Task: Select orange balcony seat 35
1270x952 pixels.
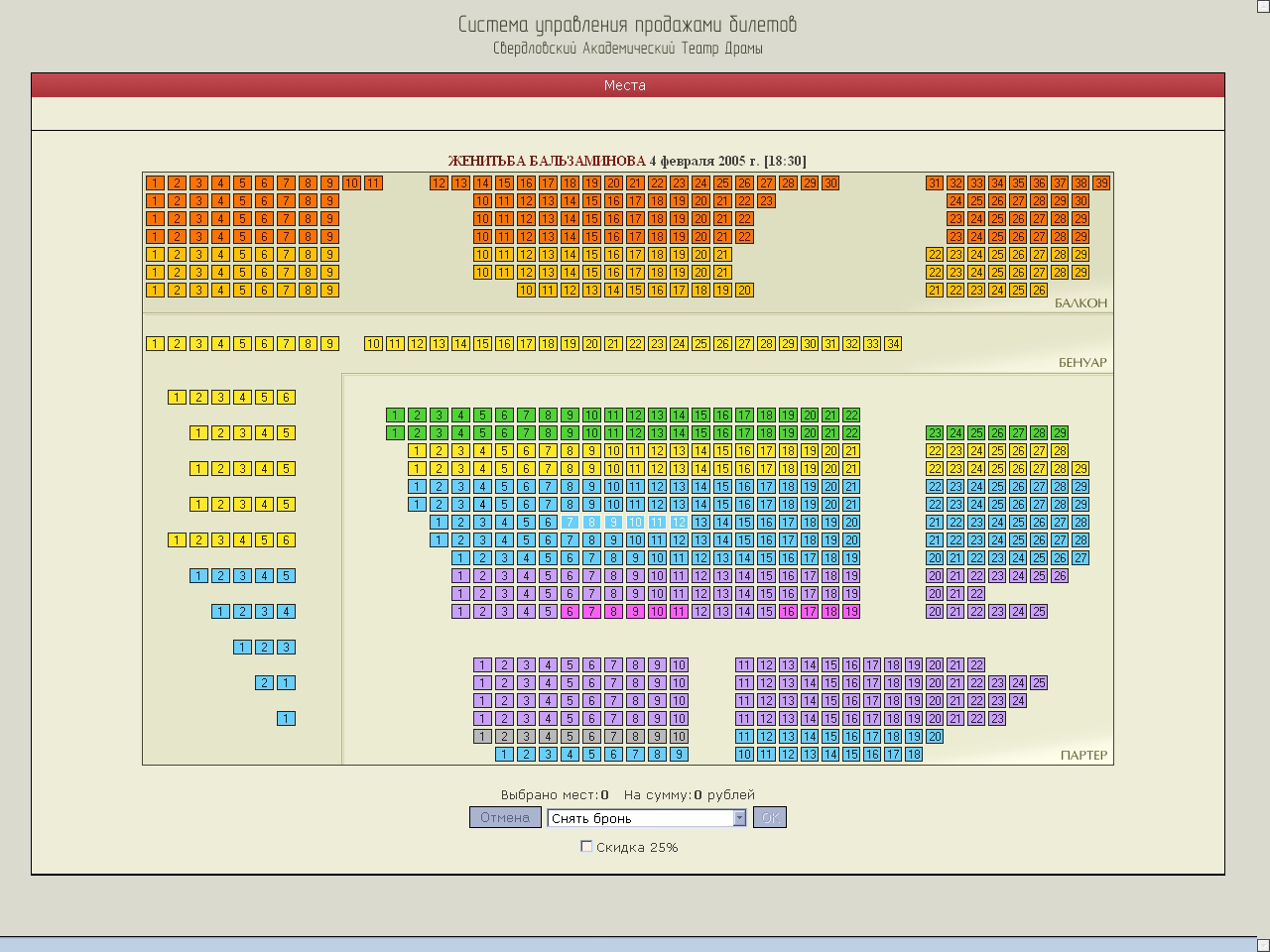Action: 1018,183
